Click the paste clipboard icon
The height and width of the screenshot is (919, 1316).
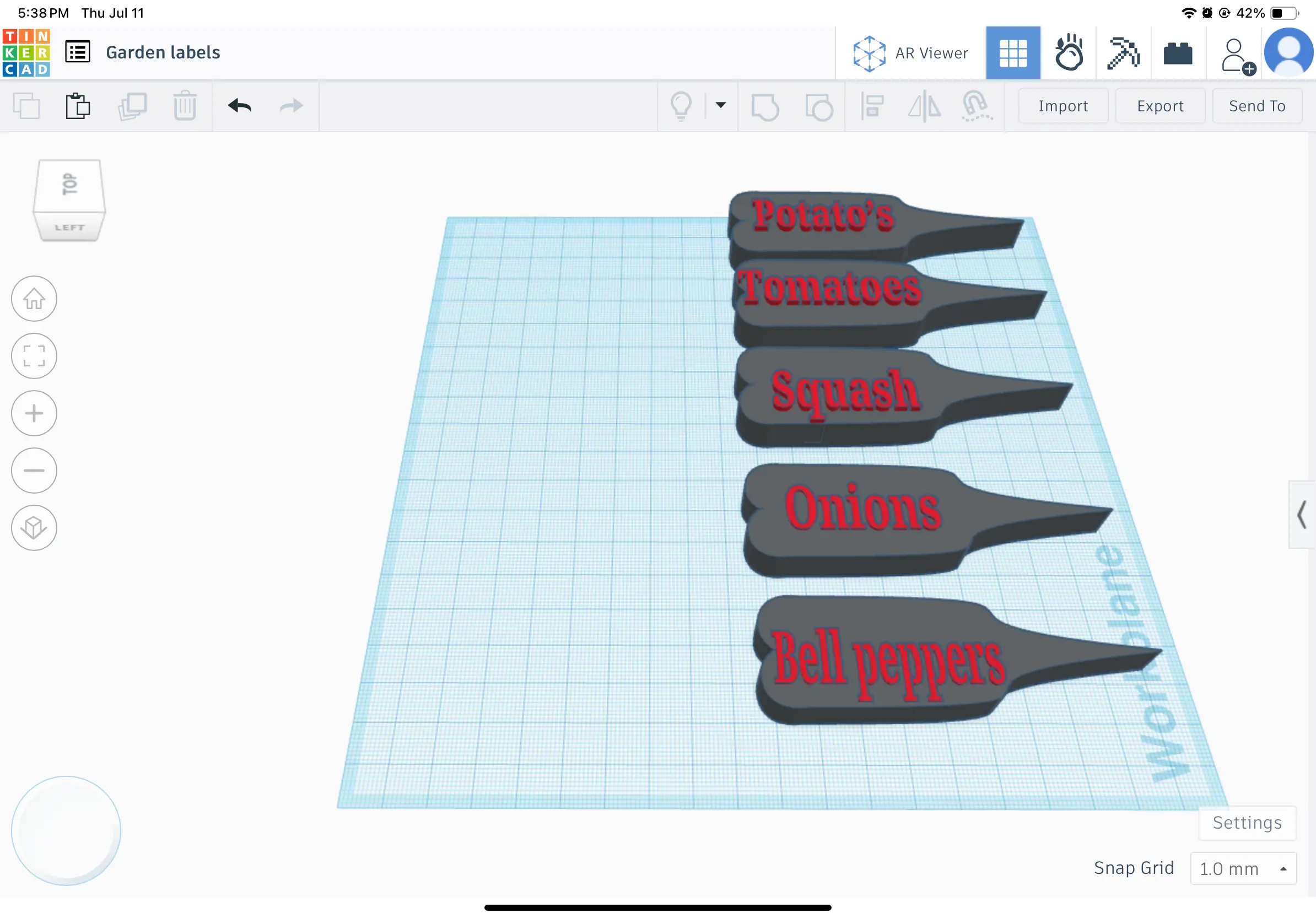(x=77, y=106)
